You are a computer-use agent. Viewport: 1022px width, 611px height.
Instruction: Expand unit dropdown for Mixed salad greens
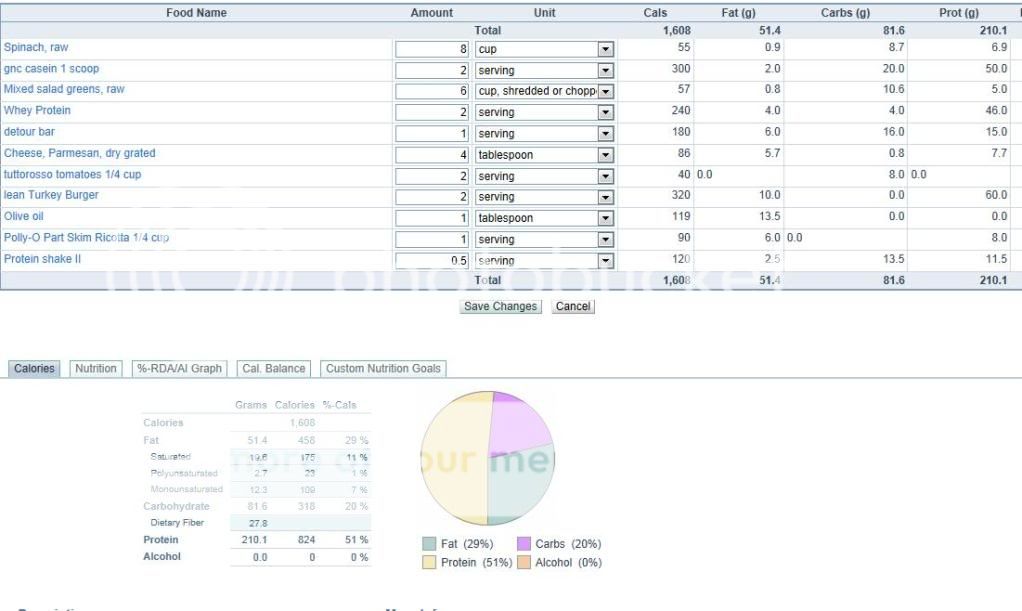point(604,91)
